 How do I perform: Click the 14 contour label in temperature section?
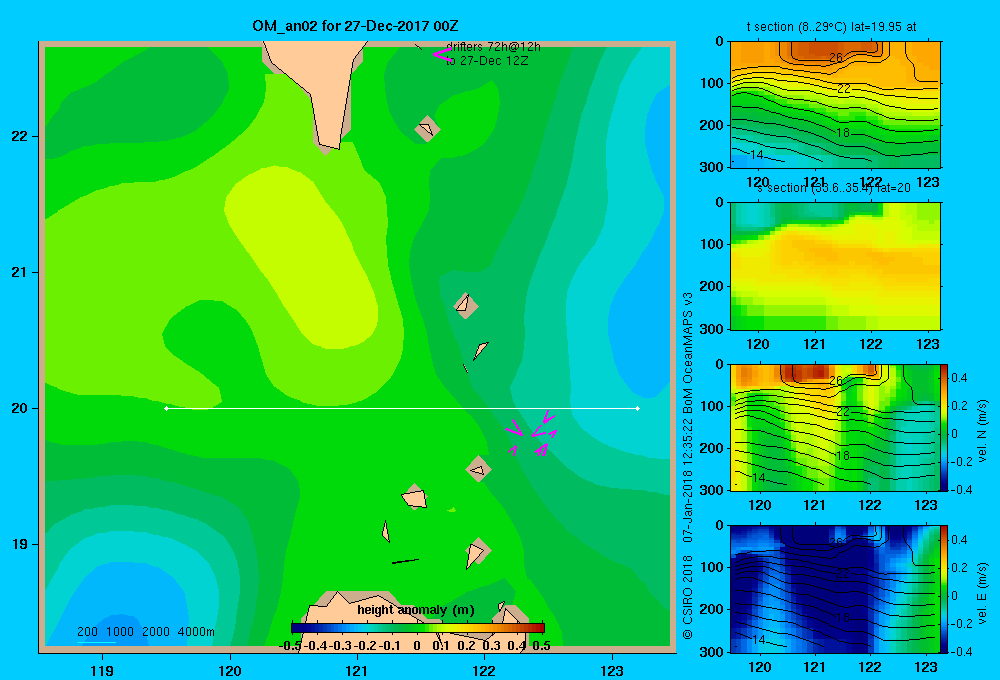pyautogui.click(x=756, y=154)
